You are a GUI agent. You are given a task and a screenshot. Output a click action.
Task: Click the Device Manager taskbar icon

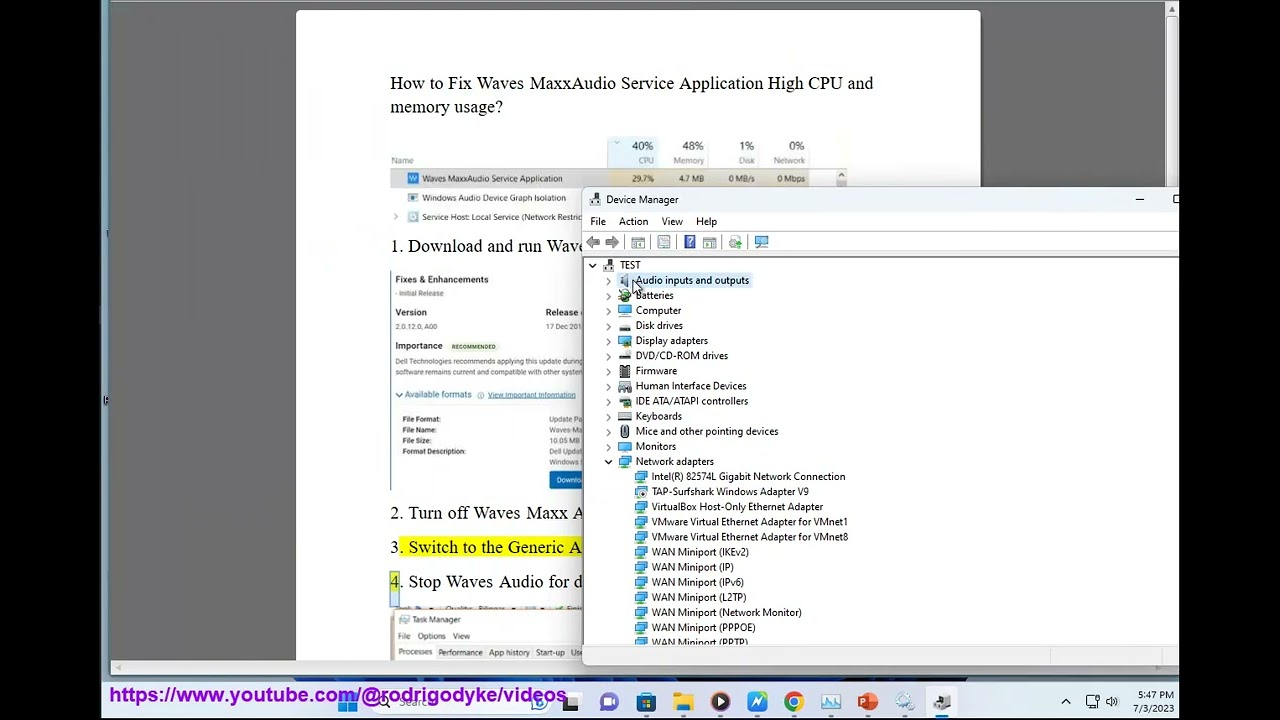tap(941, 702)
